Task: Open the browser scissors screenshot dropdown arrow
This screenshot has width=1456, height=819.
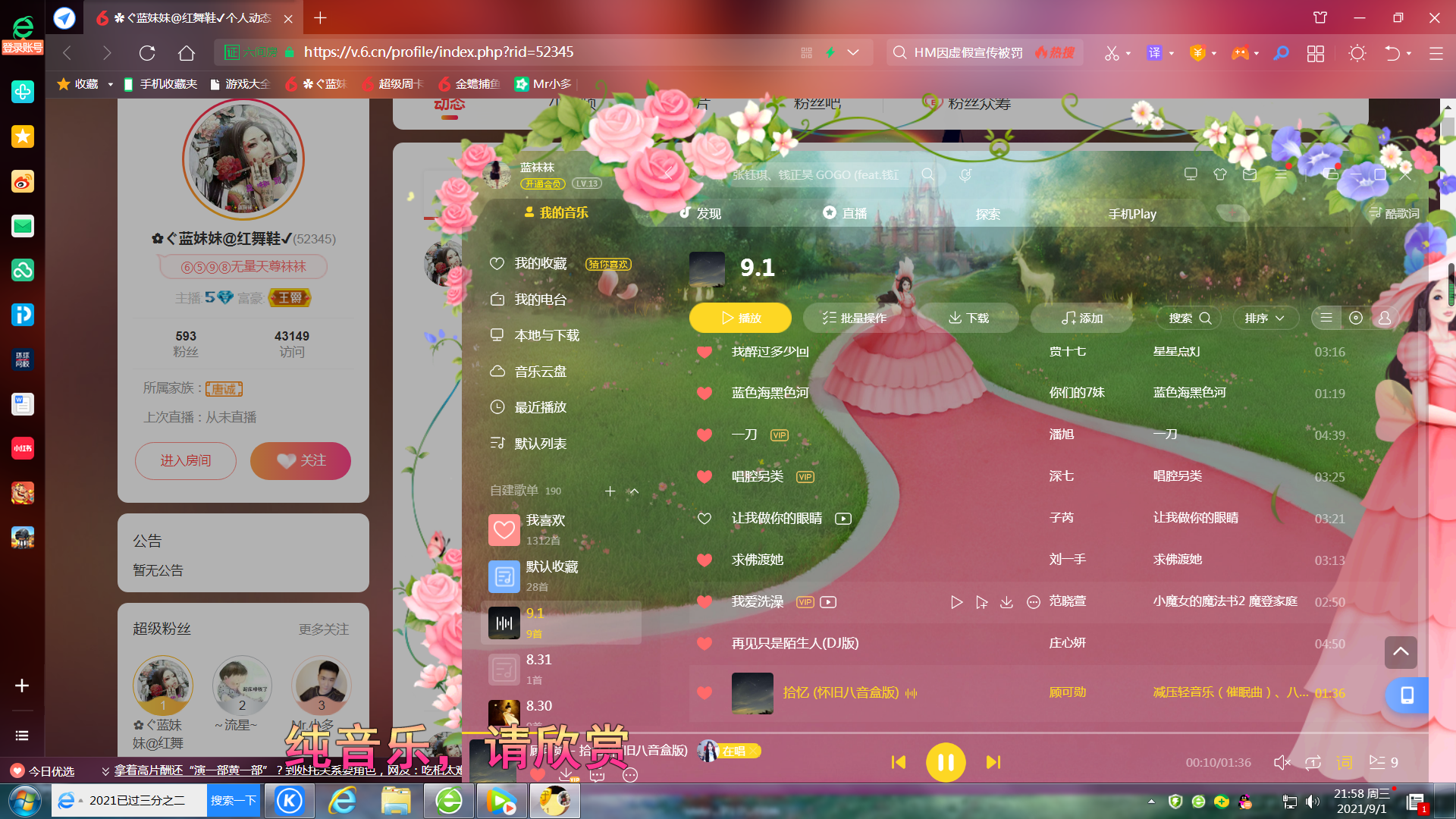Action: pyautogui.click(x=1128, y=53)
